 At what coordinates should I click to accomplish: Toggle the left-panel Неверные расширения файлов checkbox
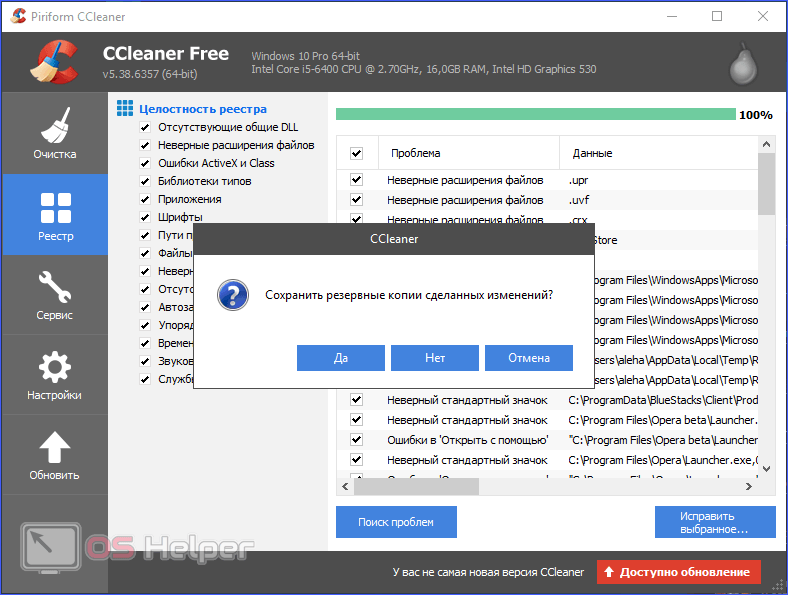145,145
